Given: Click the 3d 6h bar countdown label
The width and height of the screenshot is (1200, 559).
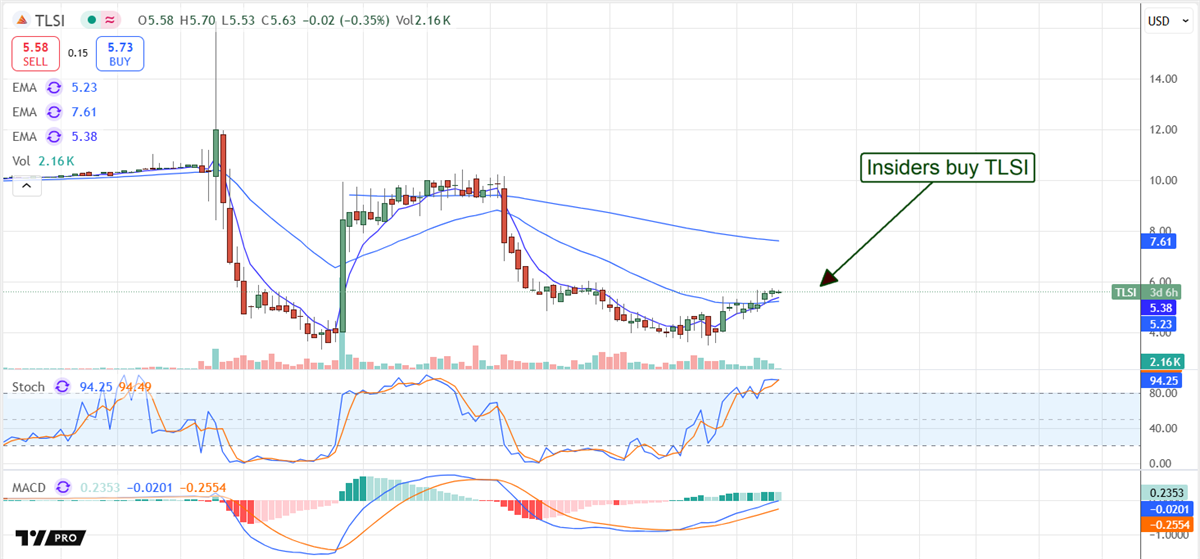Looking at the screenshot, I should coord(1160,292).
